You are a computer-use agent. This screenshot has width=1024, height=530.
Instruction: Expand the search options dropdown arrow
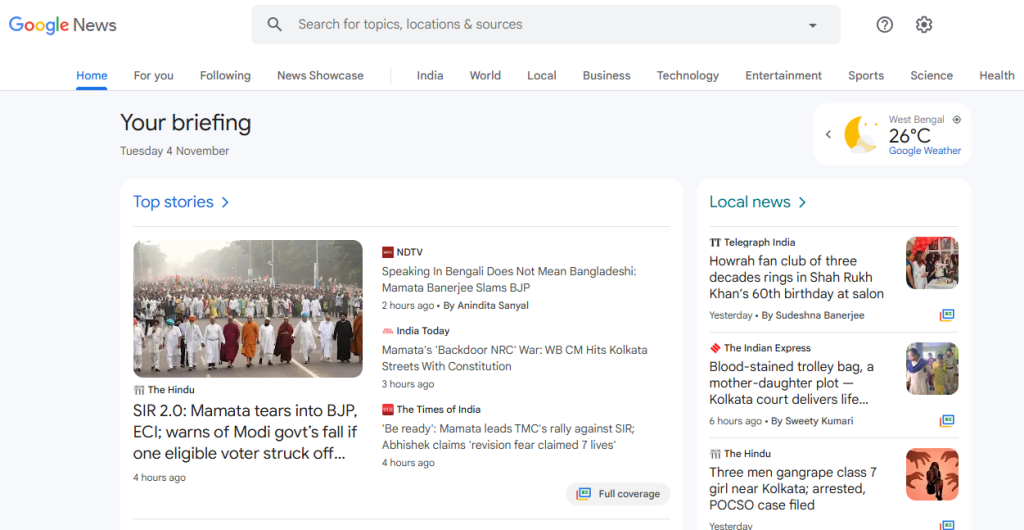(812, 25)
